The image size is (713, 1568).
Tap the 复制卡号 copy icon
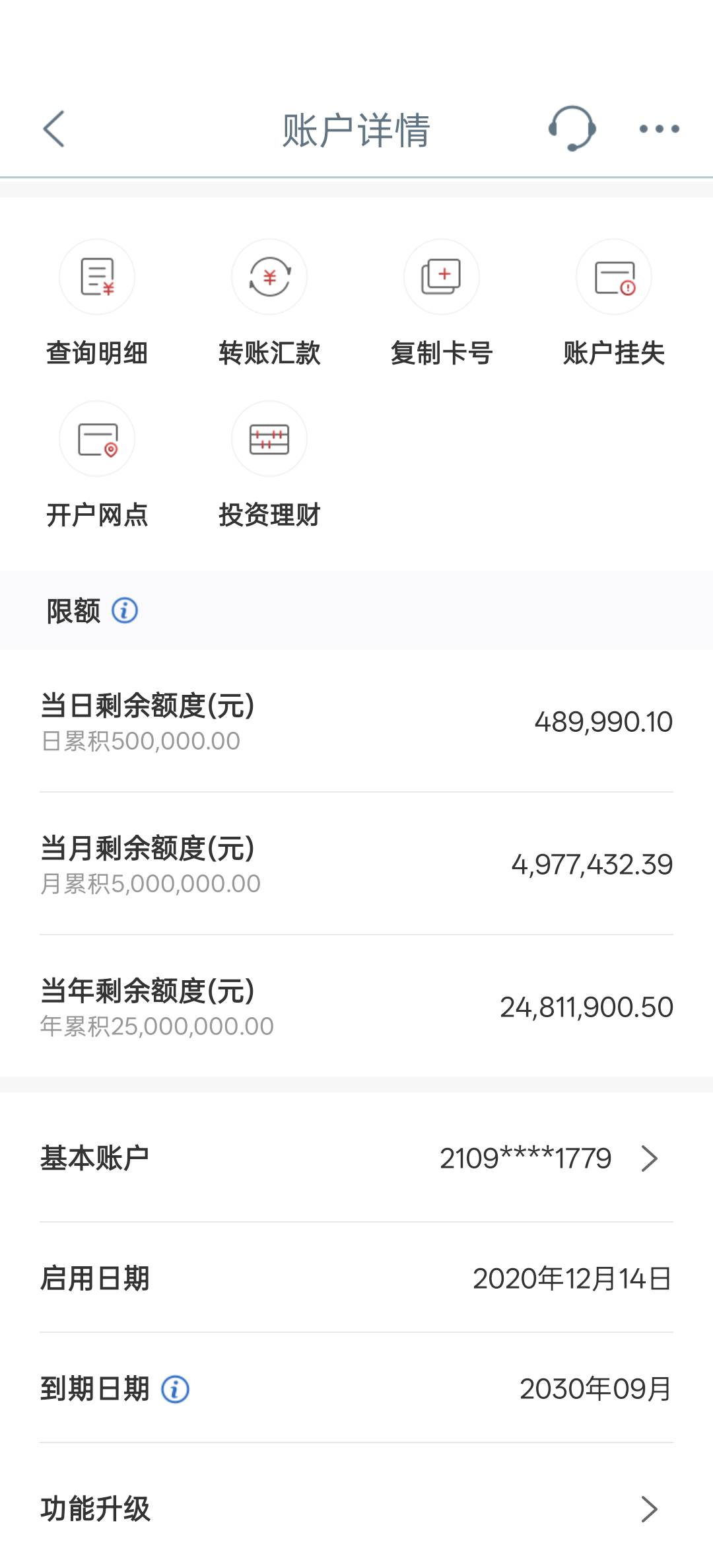442,277
